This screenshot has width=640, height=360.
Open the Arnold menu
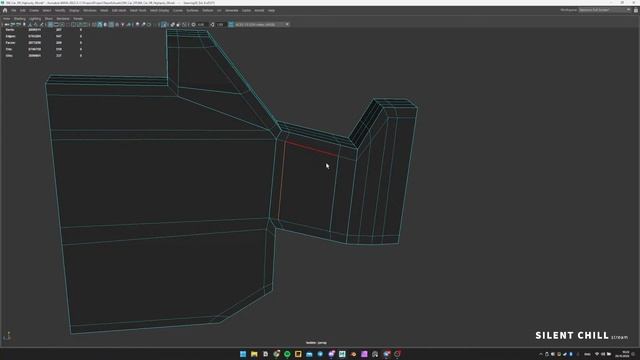(259, 10)
